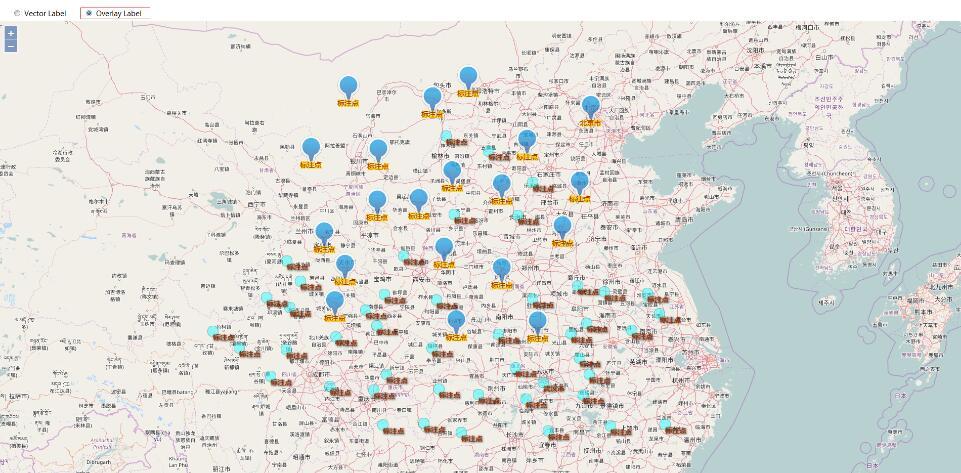This screenshot has height=473, width=961.
Task: Zoom in with the plus button
Action: pos(11,33)
